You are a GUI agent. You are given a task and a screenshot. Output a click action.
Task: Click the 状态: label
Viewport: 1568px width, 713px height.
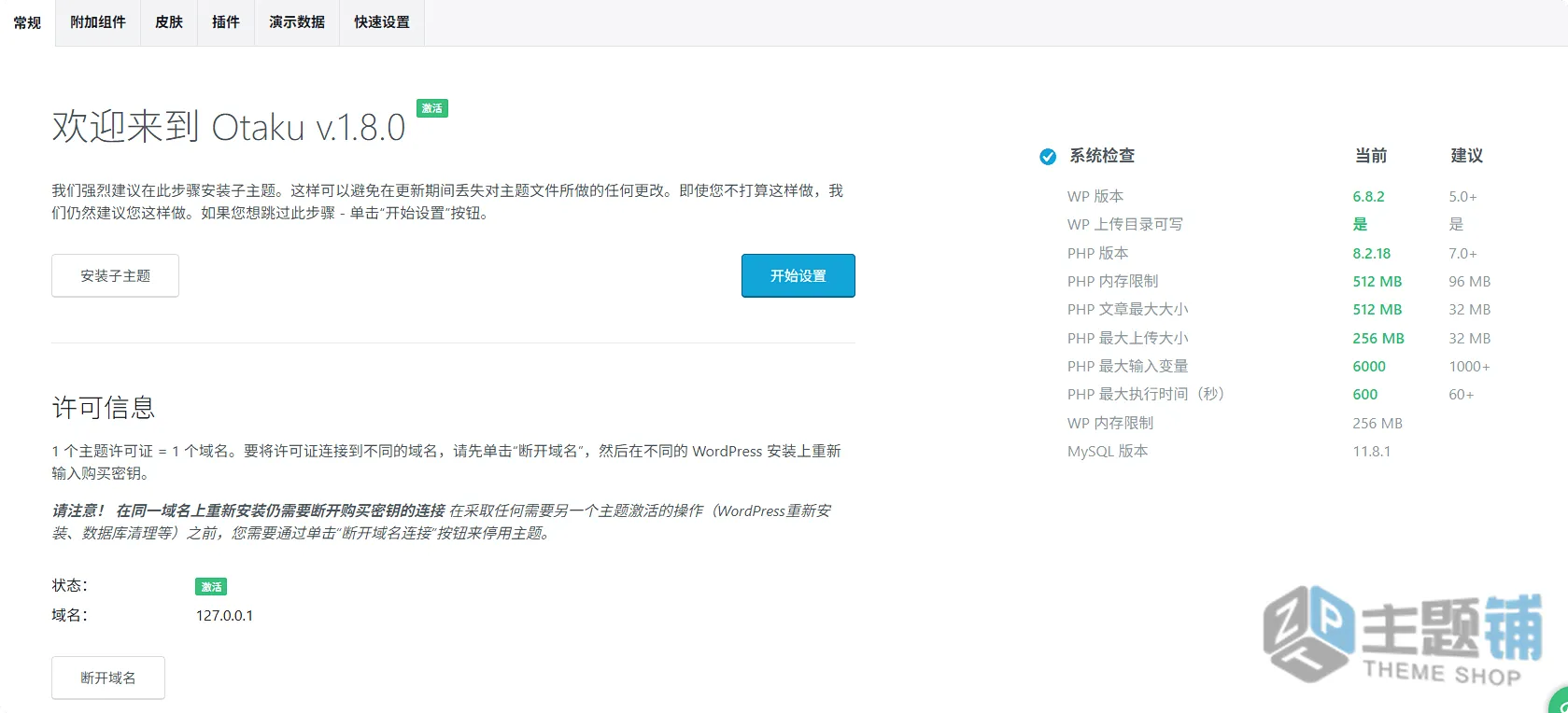point(70,585)
